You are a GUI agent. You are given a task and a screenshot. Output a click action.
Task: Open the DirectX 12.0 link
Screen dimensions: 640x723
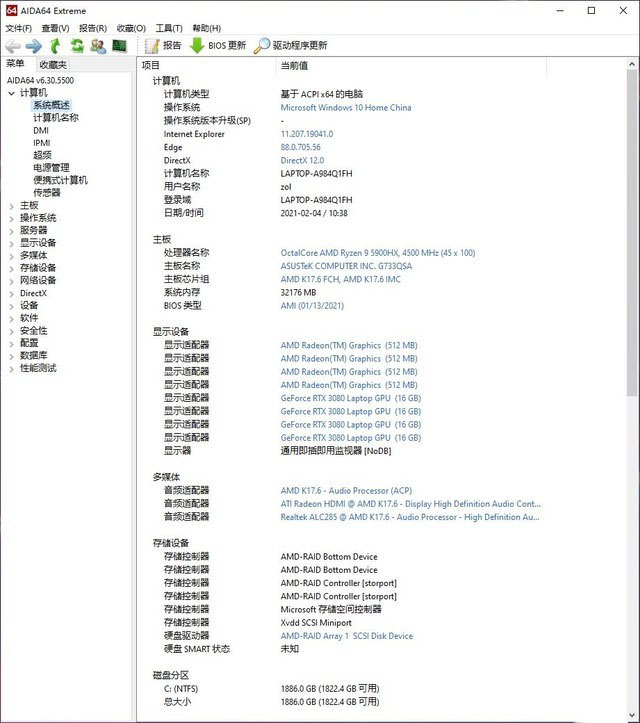point(302,160)
